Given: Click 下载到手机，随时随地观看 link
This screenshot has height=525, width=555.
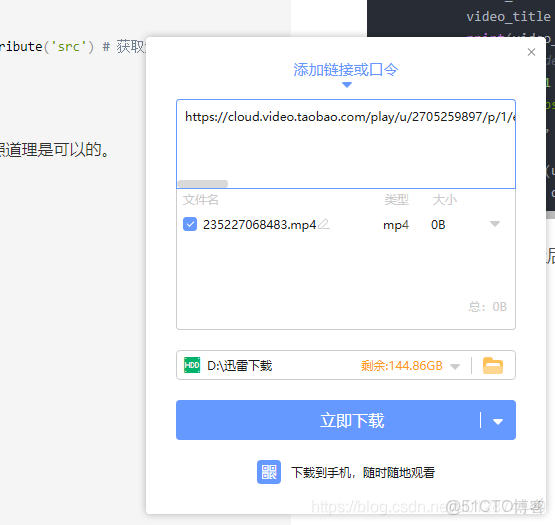Looking at the screenshot, I should [x=363, y=473].
